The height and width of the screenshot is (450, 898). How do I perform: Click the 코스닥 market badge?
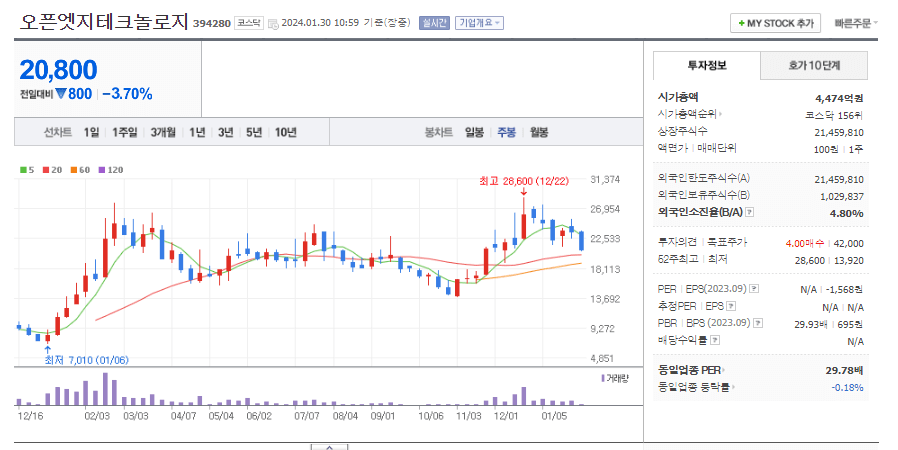[249, 23]
